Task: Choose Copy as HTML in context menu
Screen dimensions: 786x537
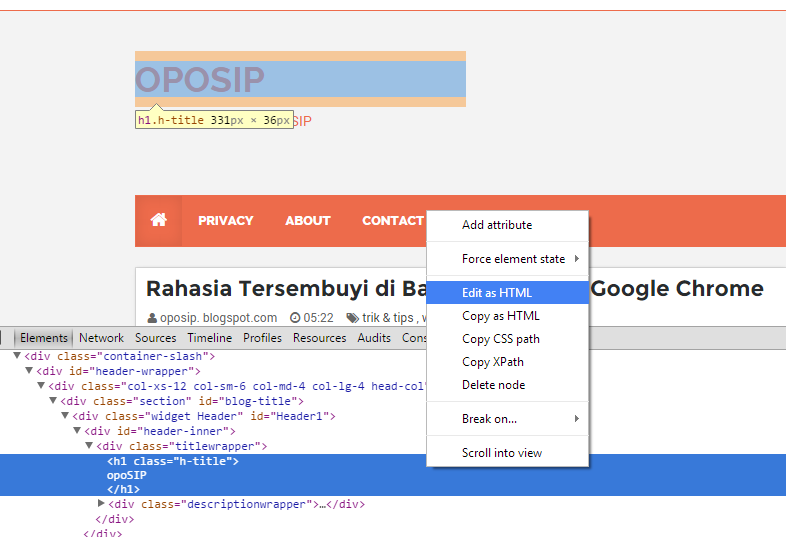Action: click(x=507, y=316)
